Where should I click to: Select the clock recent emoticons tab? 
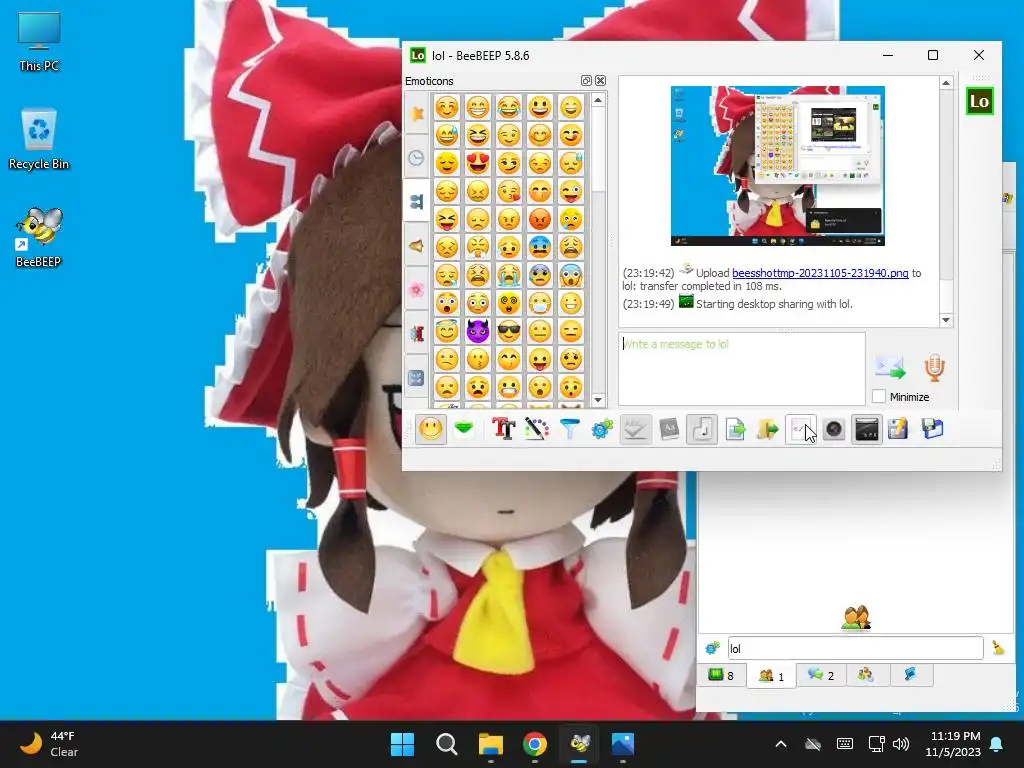(417, 157)
